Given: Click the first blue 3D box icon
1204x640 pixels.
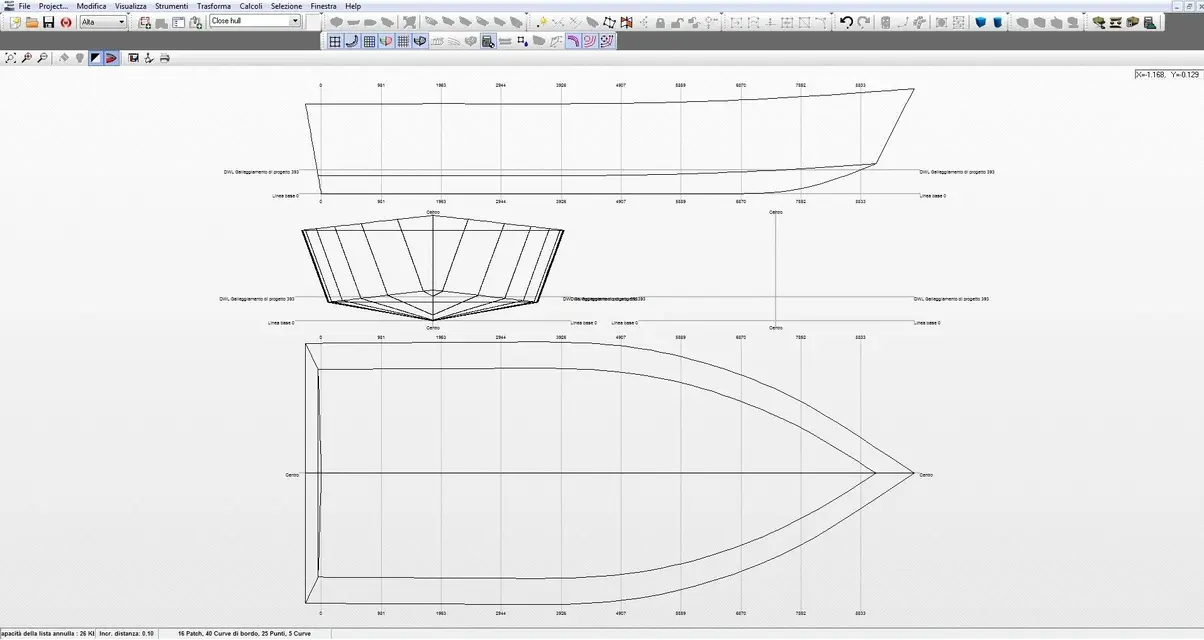Looking at the screenshot, I should [x=980, y=22].
